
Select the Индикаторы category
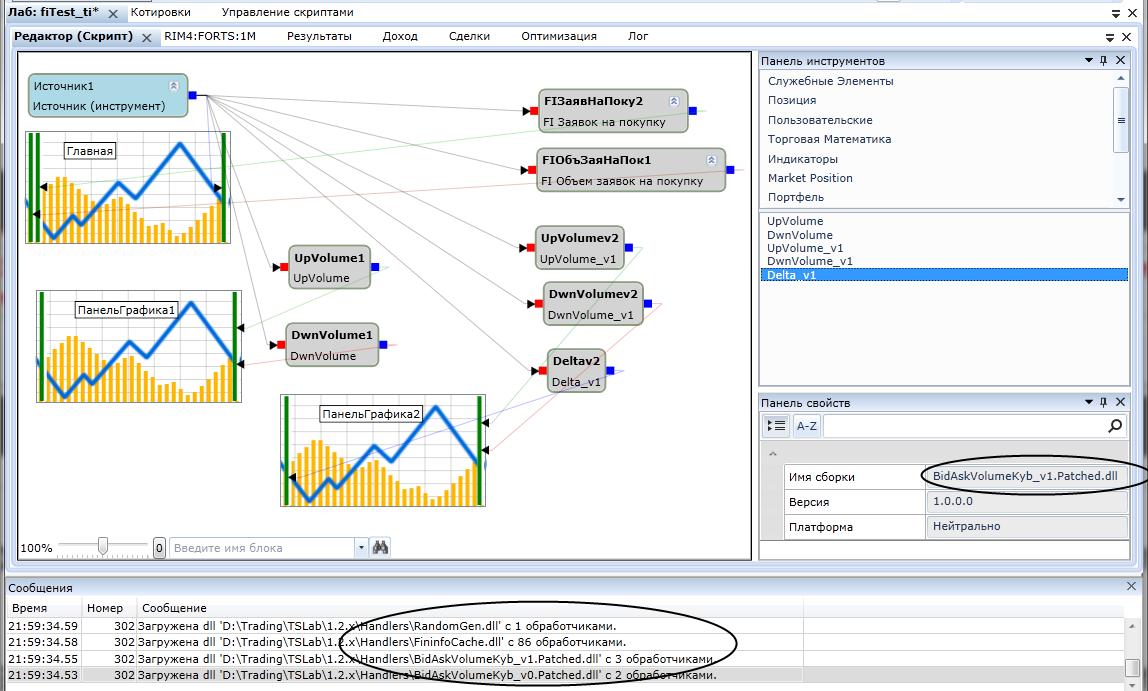[802, 159]
